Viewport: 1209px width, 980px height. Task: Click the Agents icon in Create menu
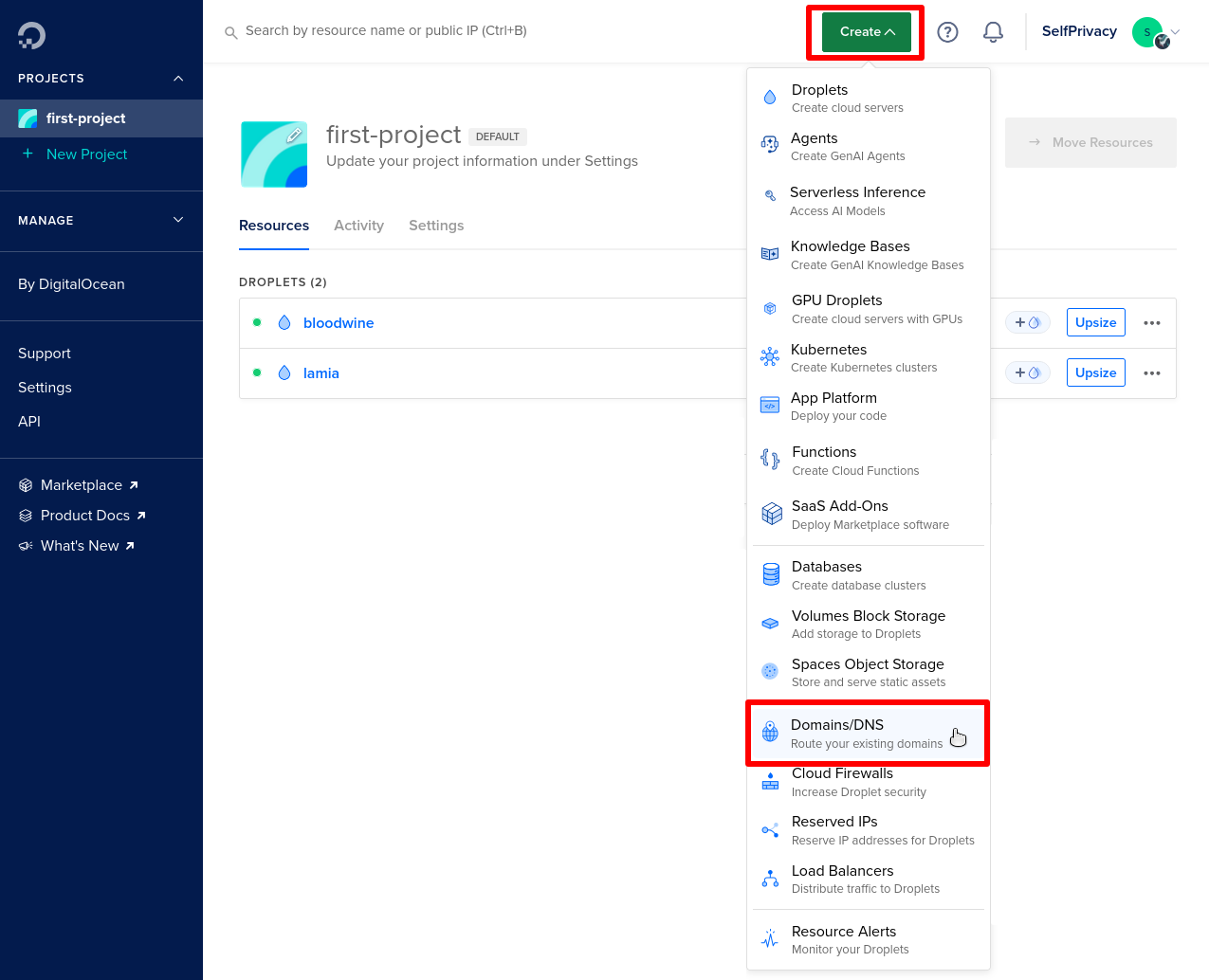pos(770,144)
